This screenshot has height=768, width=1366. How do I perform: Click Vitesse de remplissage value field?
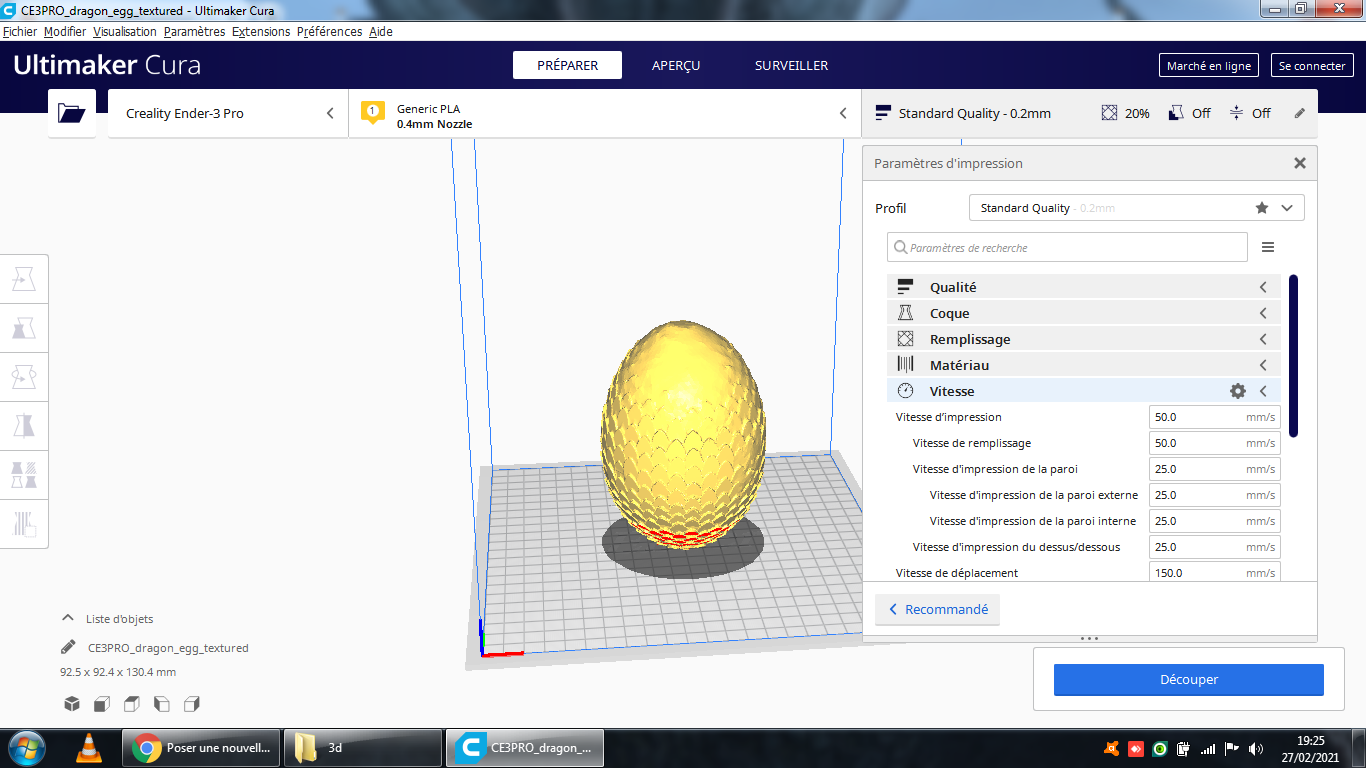pyautogui.click(x=1215, y=443)
